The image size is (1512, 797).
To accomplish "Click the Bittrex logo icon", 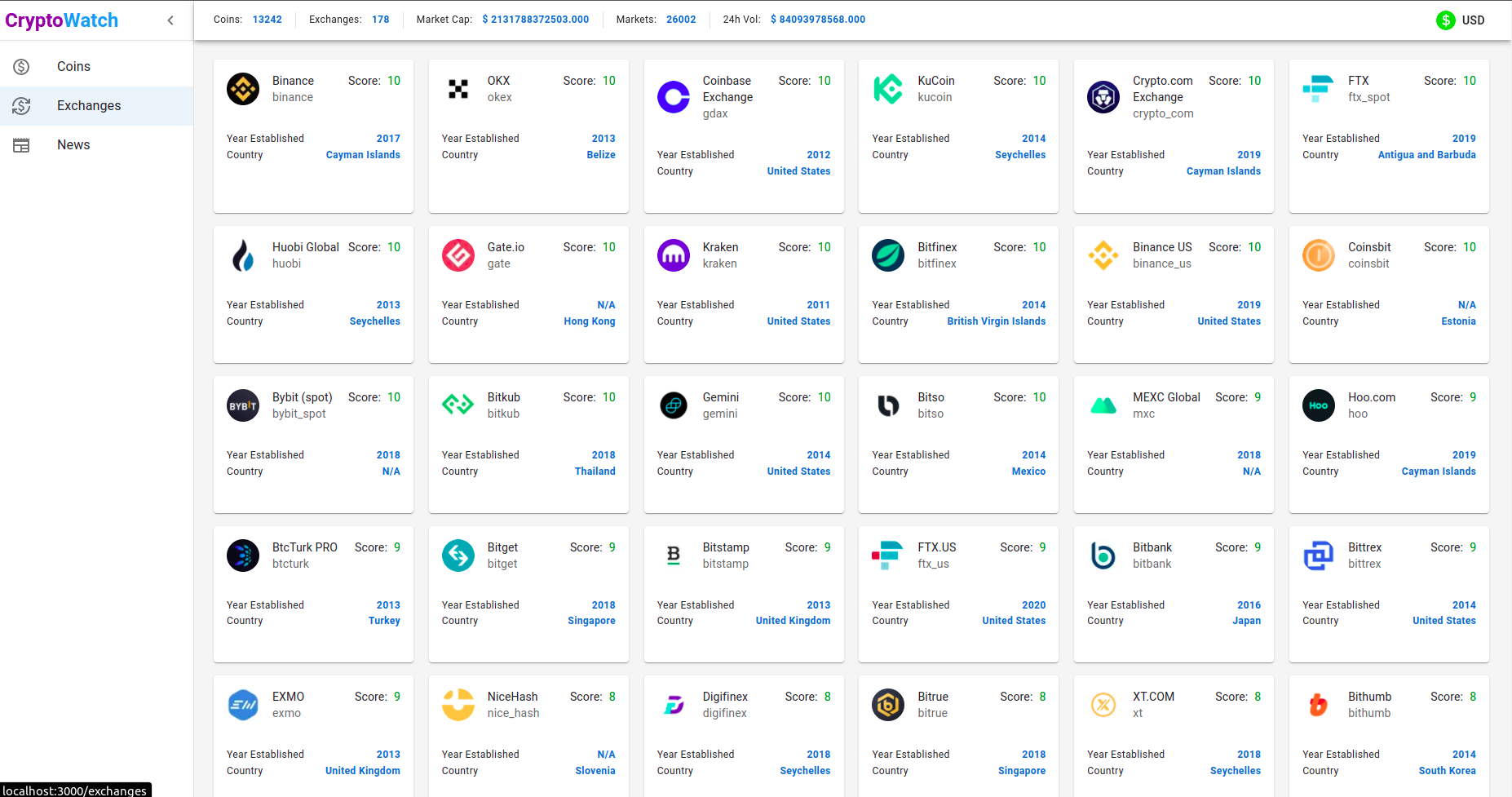I will point(1319,556).
